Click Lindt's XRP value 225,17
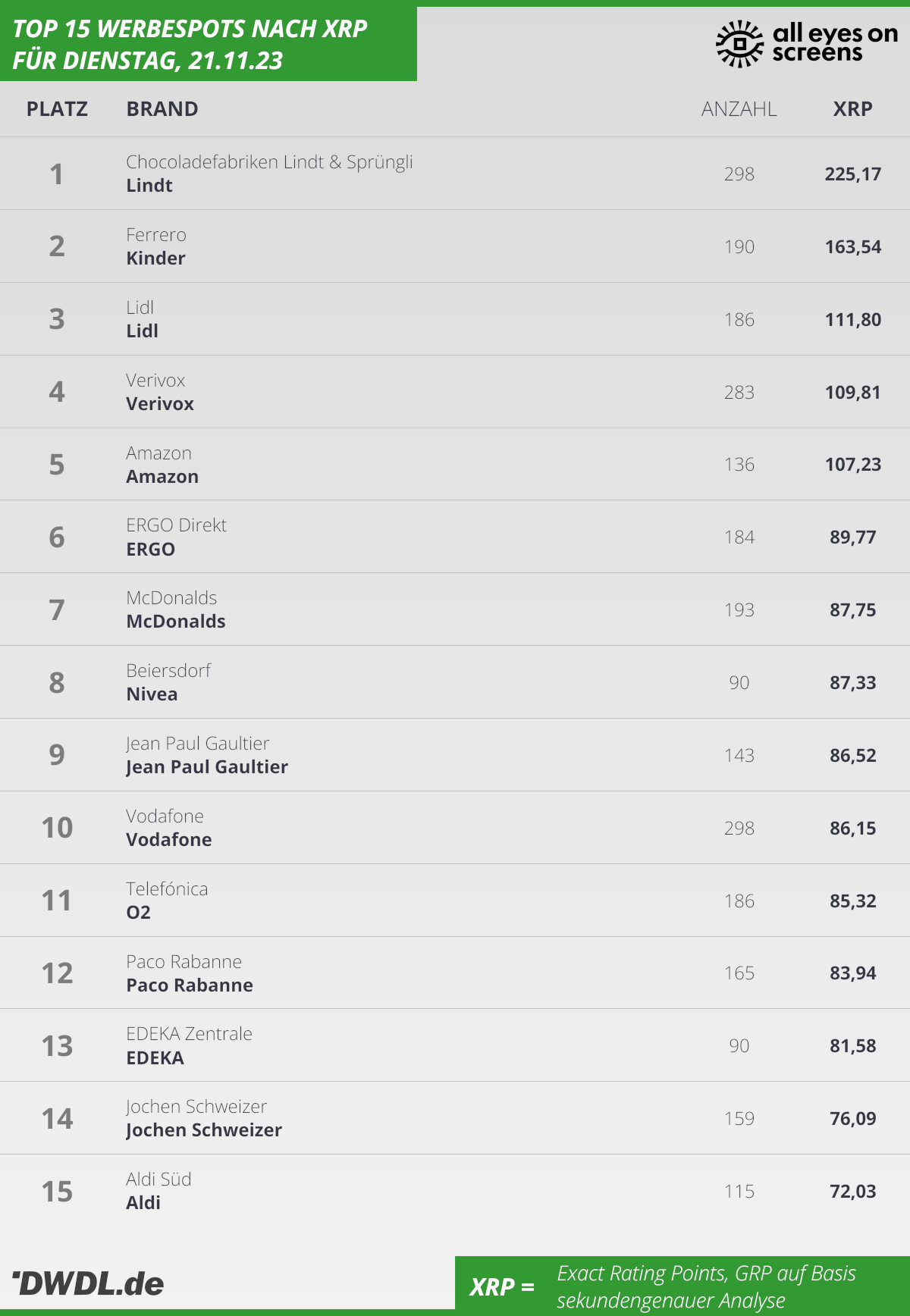This screenshot has width=910, height=1316. [x=852, y=174]
